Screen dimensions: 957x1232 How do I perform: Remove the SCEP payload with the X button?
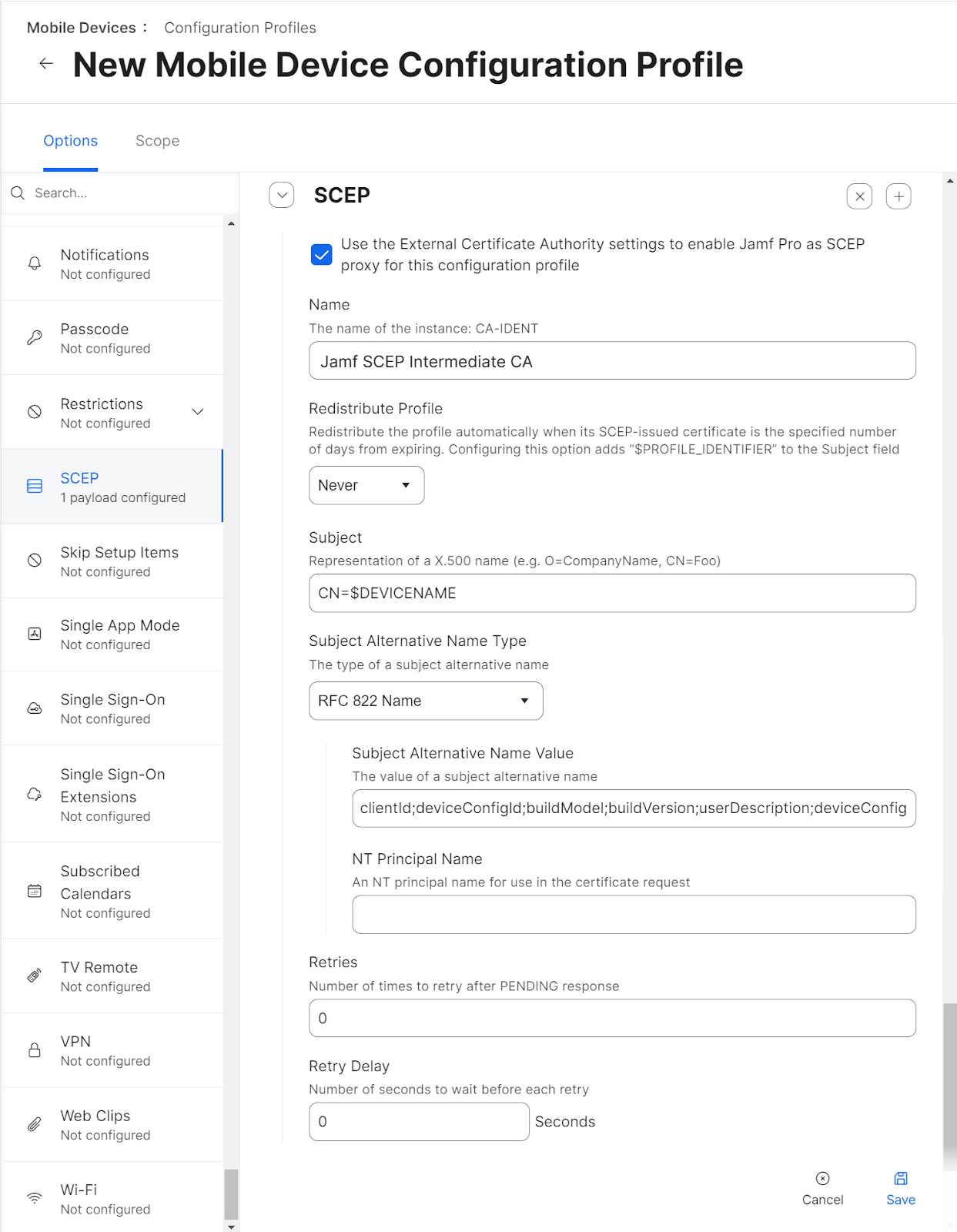pyautogui.click(x=860, y=196)
